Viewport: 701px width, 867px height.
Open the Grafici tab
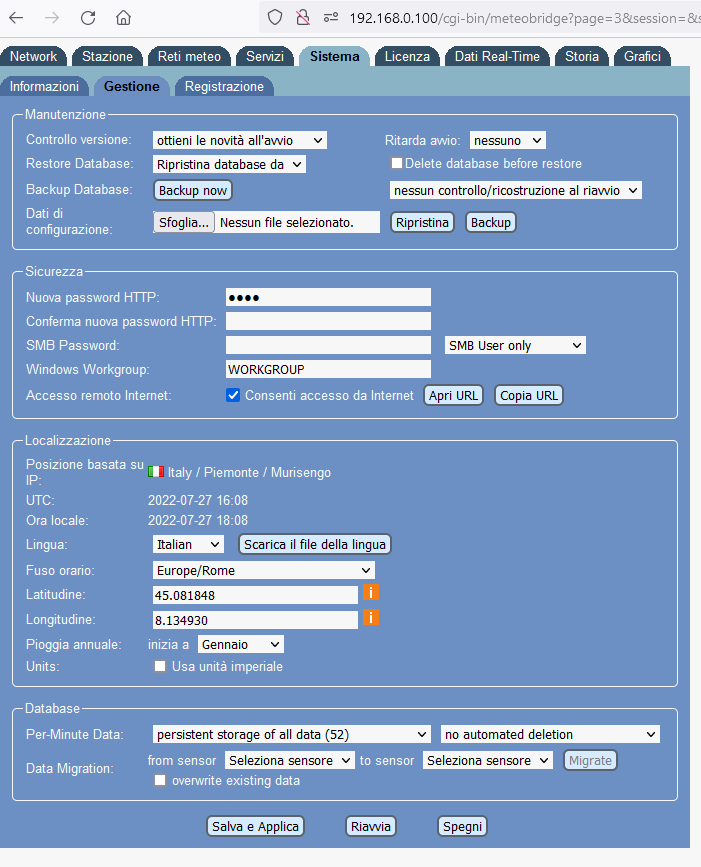tap(642, 56)
